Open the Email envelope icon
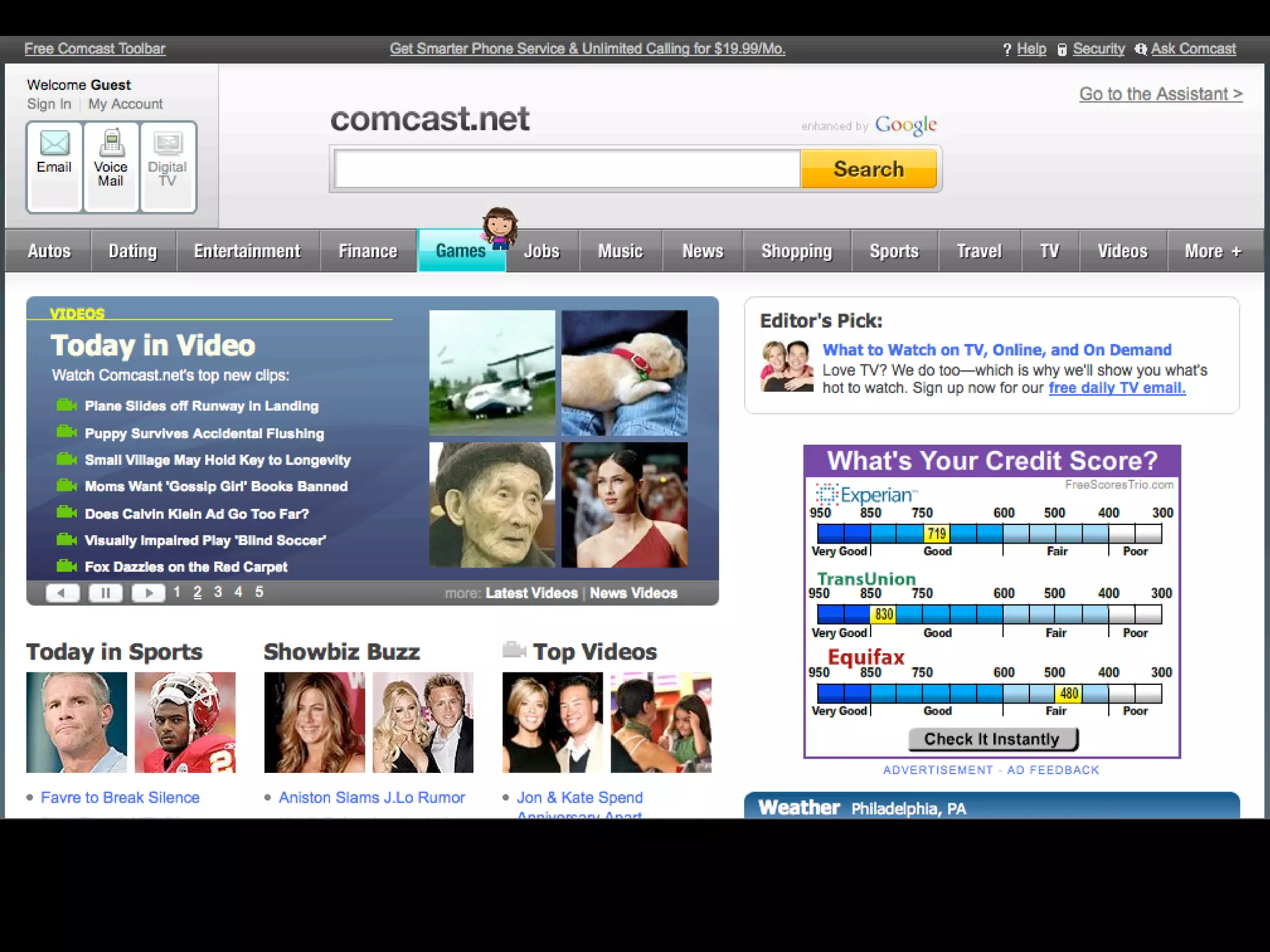This screenshot has width=1270, height=952. click(55, 144)
